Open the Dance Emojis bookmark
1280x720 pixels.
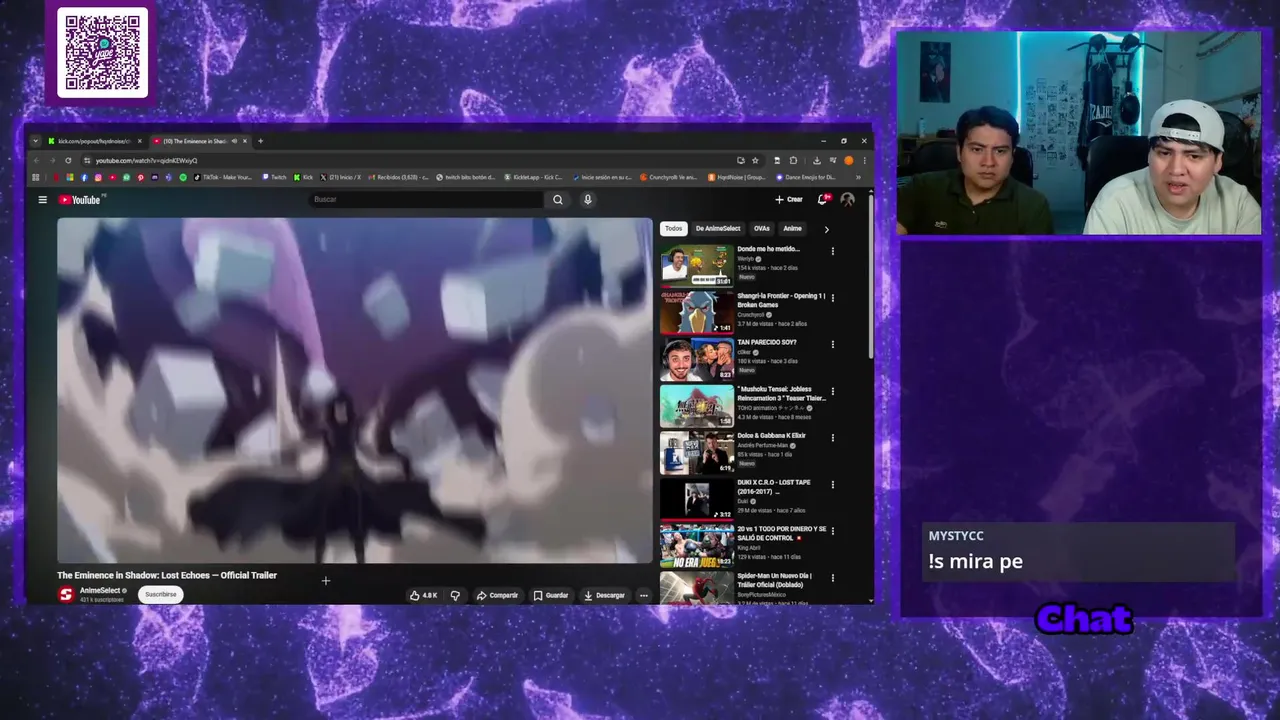pyautogui.click(x=806, y=177)
